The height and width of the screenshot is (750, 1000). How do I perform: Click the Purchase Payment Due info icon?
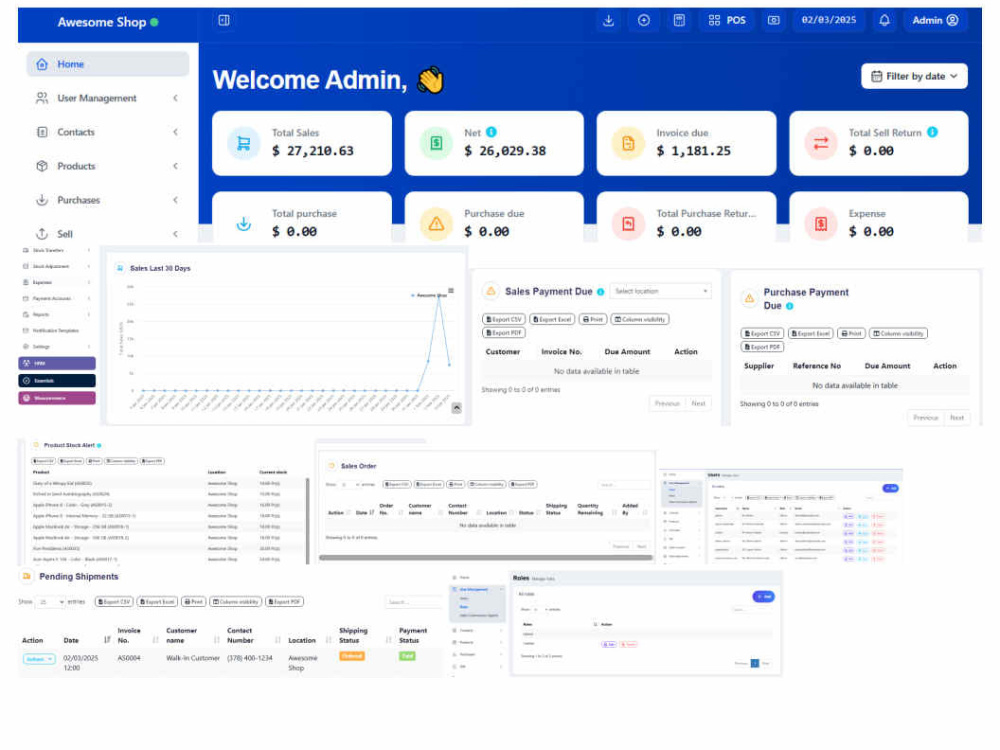point(790,306)
